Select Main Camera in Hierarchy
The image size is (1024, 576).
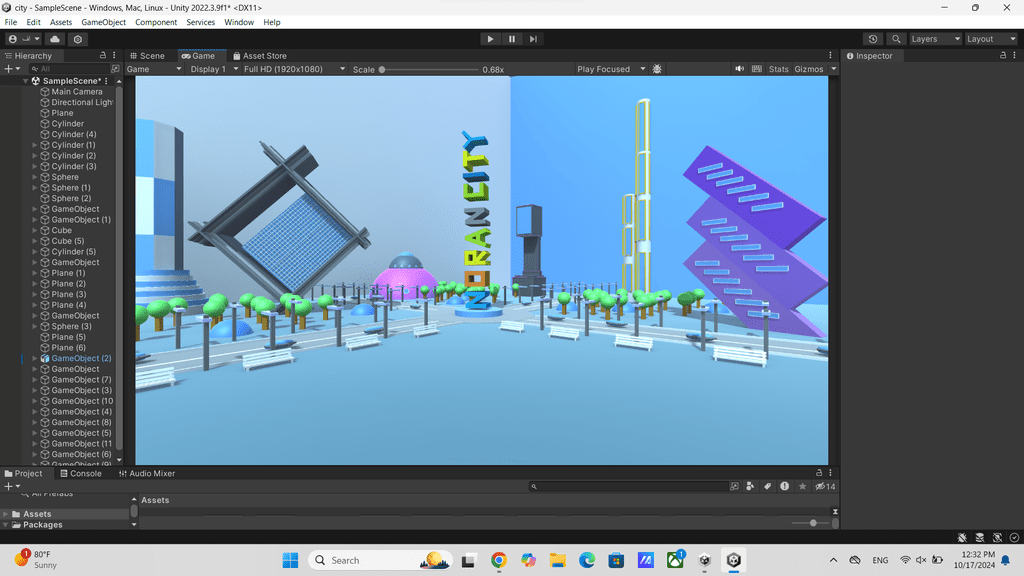point(76,91)
